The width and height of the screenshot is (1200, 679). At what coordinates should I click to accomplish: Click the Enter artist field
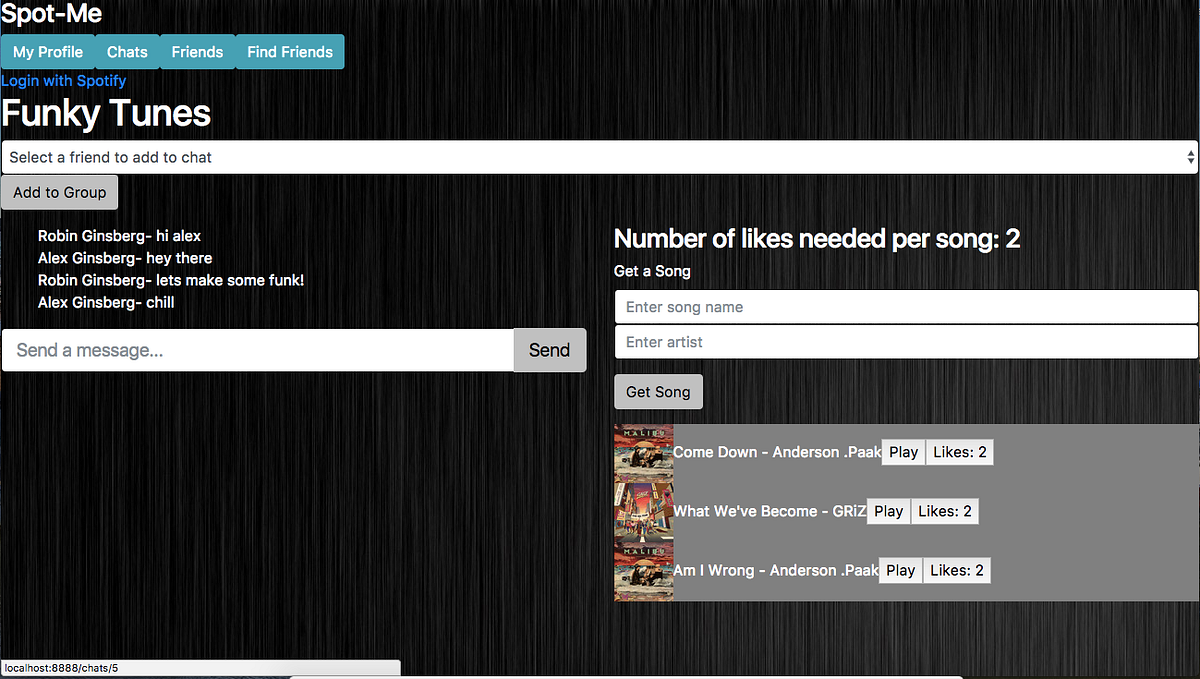[905, 341]
